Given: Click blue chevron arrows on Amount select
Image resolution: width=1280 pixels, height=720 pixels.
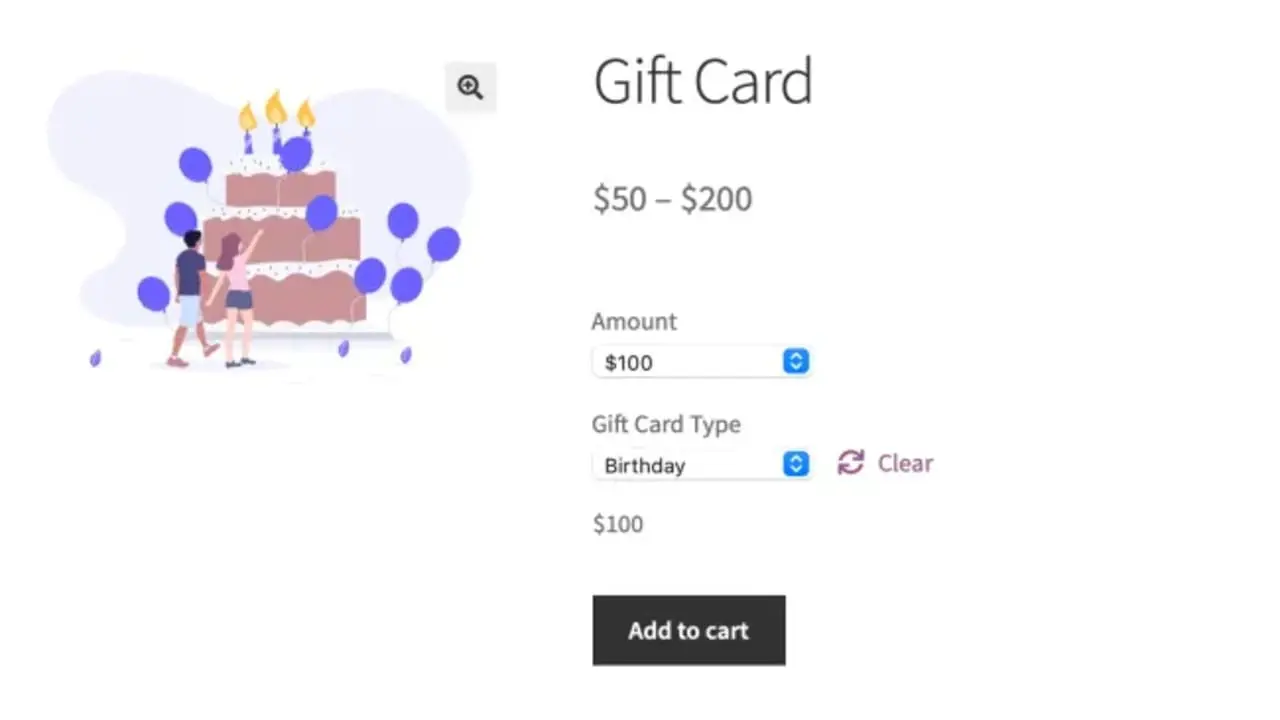Looking at the screenshot, I should click(795, 362).
